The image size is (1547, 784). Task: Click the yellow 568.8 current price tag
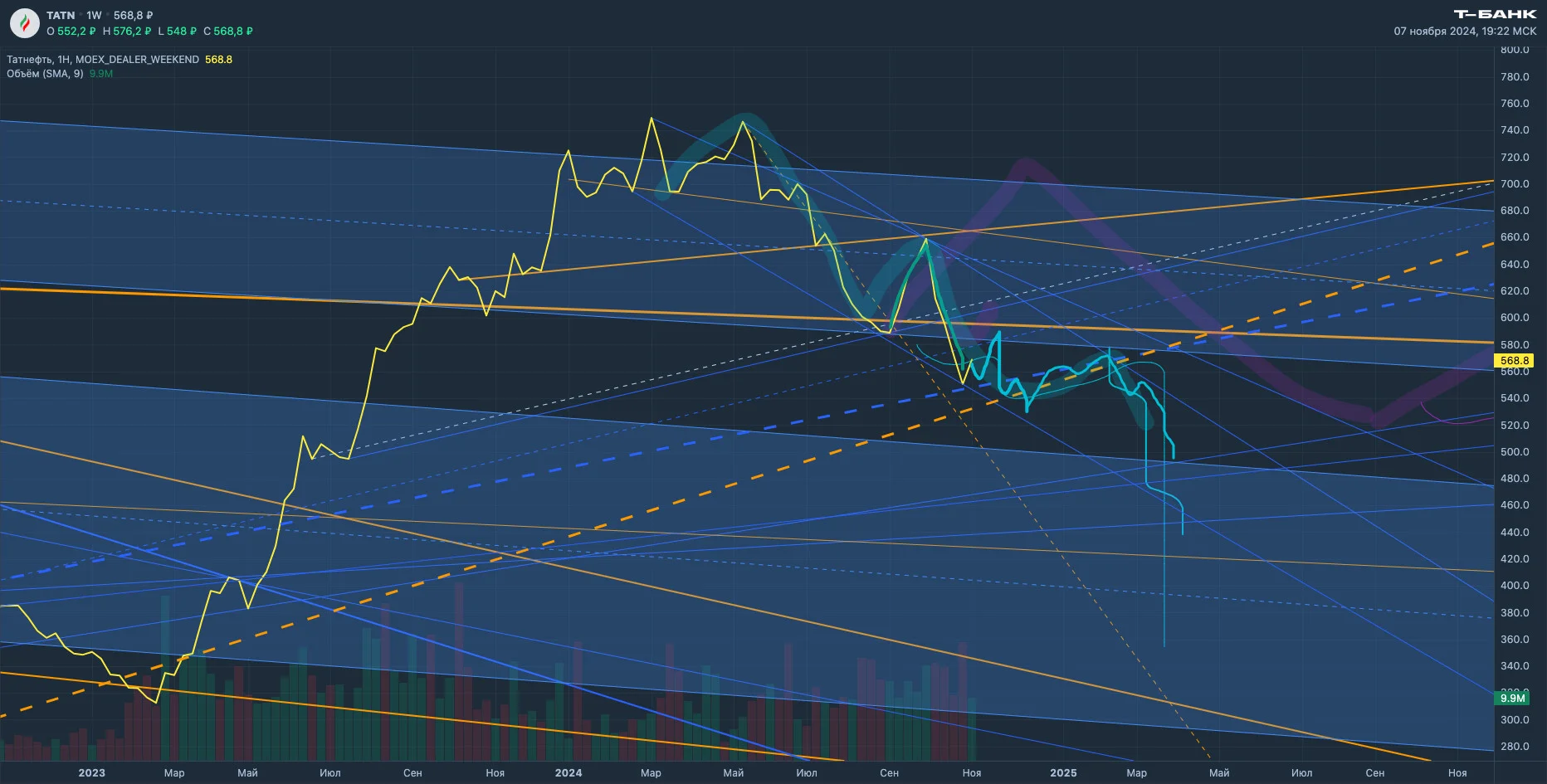tap(1514, 361)
